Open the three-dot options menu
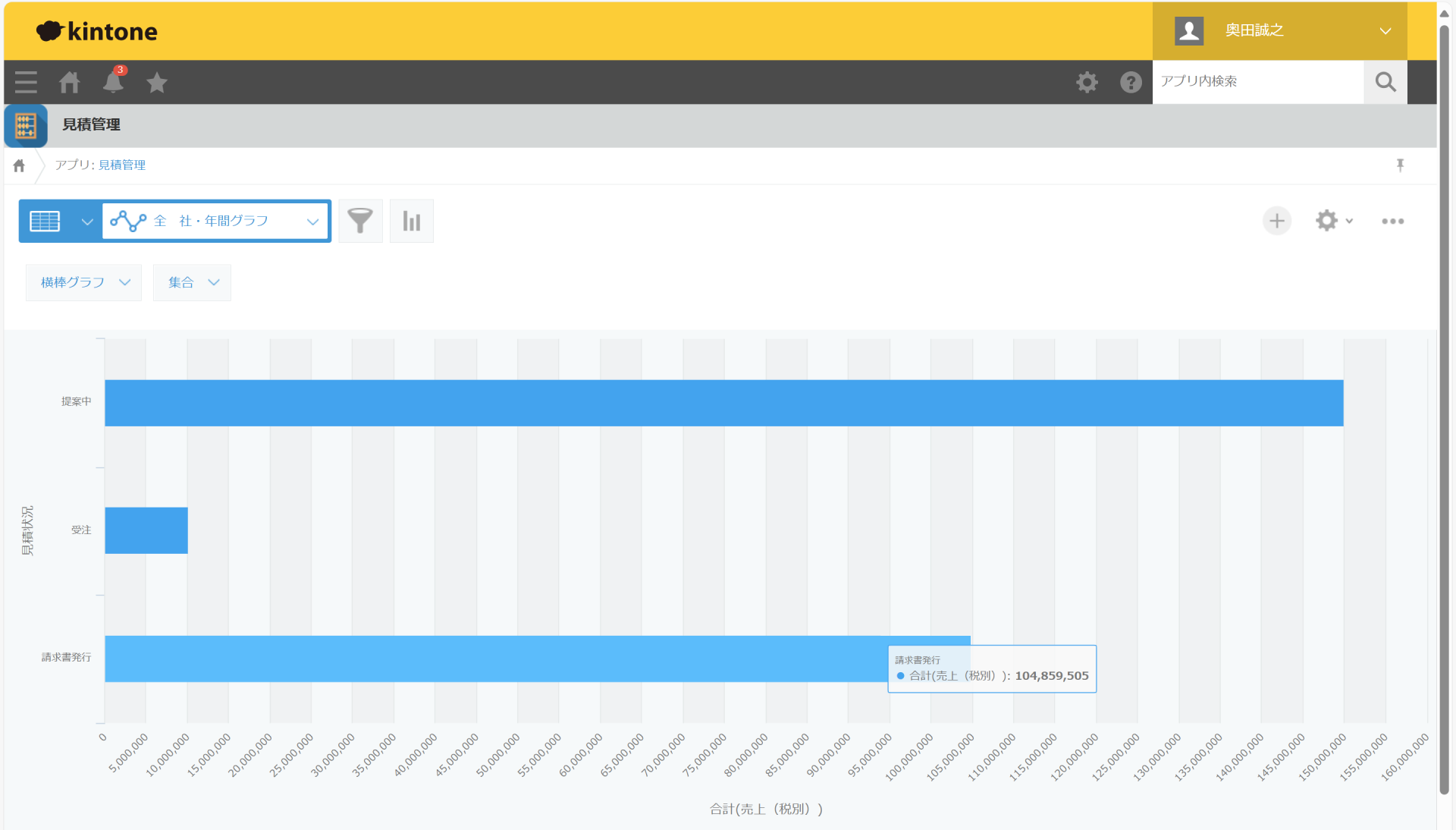 tap(1392, 221)
